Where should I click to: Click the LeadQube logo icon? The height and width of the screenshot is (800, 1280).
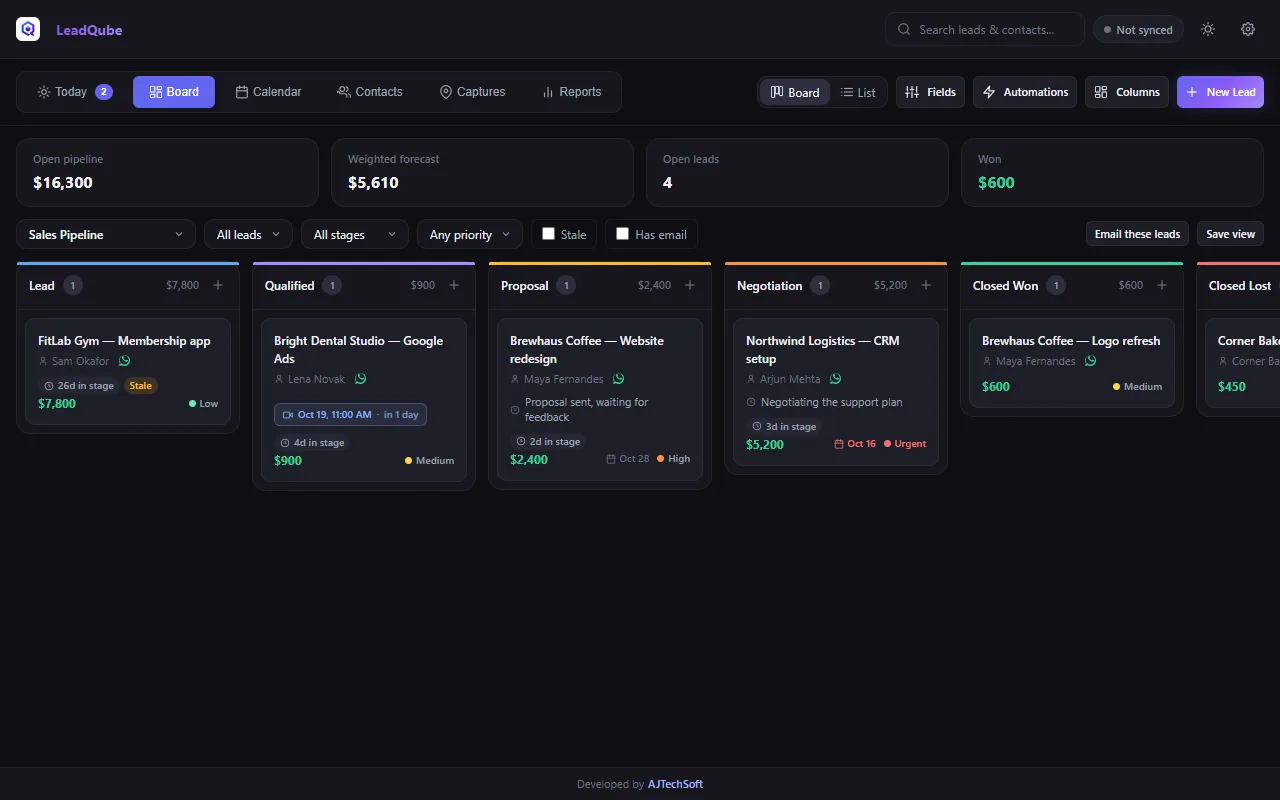pos(28,29)
